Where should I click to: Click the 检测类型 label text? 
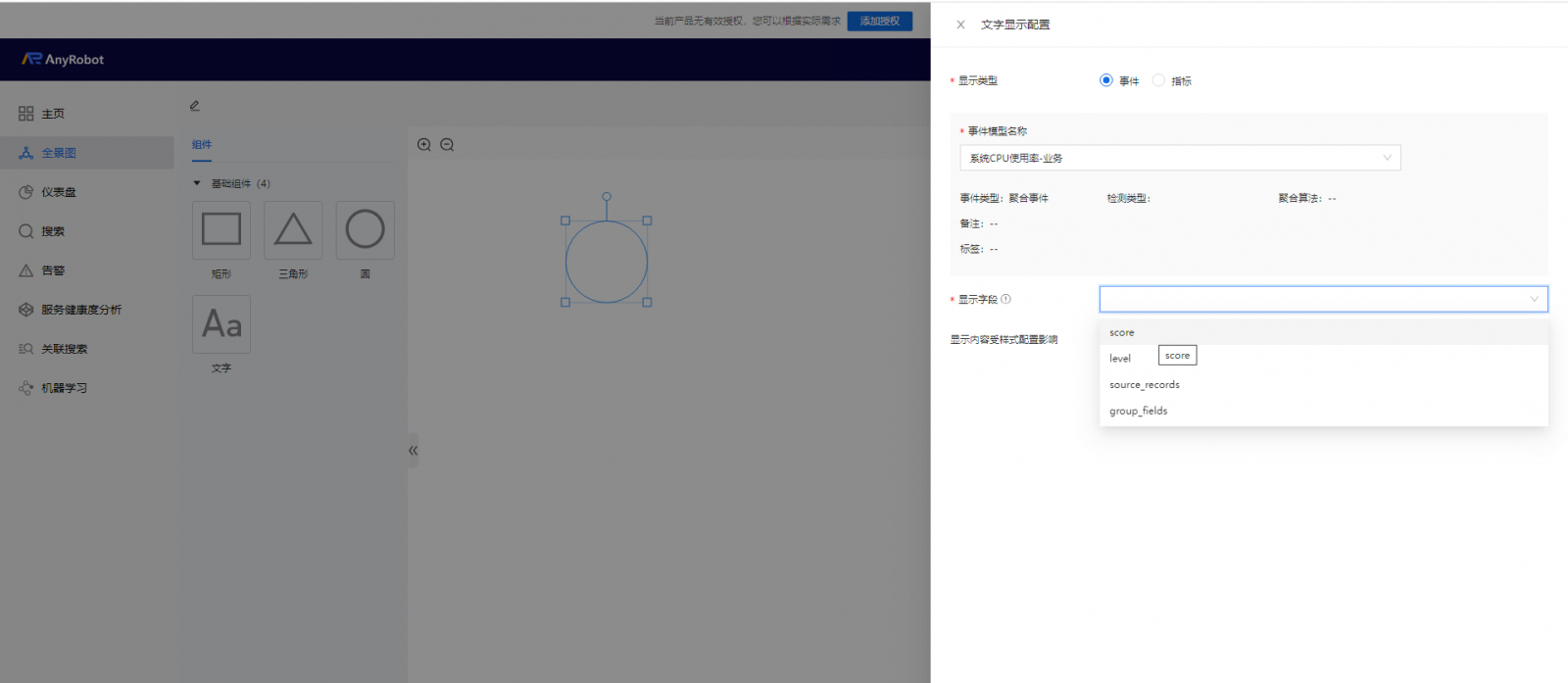click(1128, 198)
